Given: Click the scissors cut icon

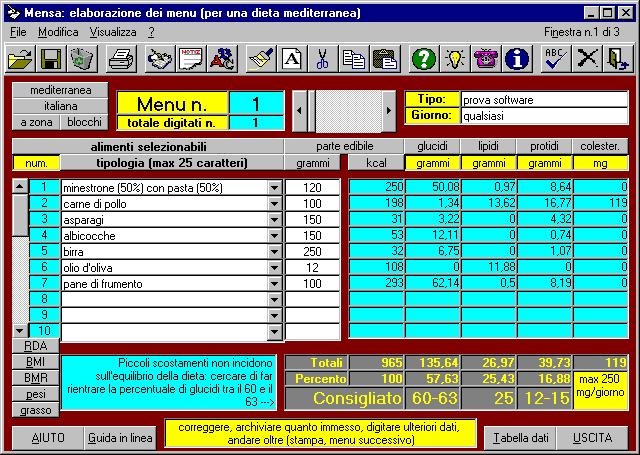Looking at the screenshot, I should tap(321, 60).
